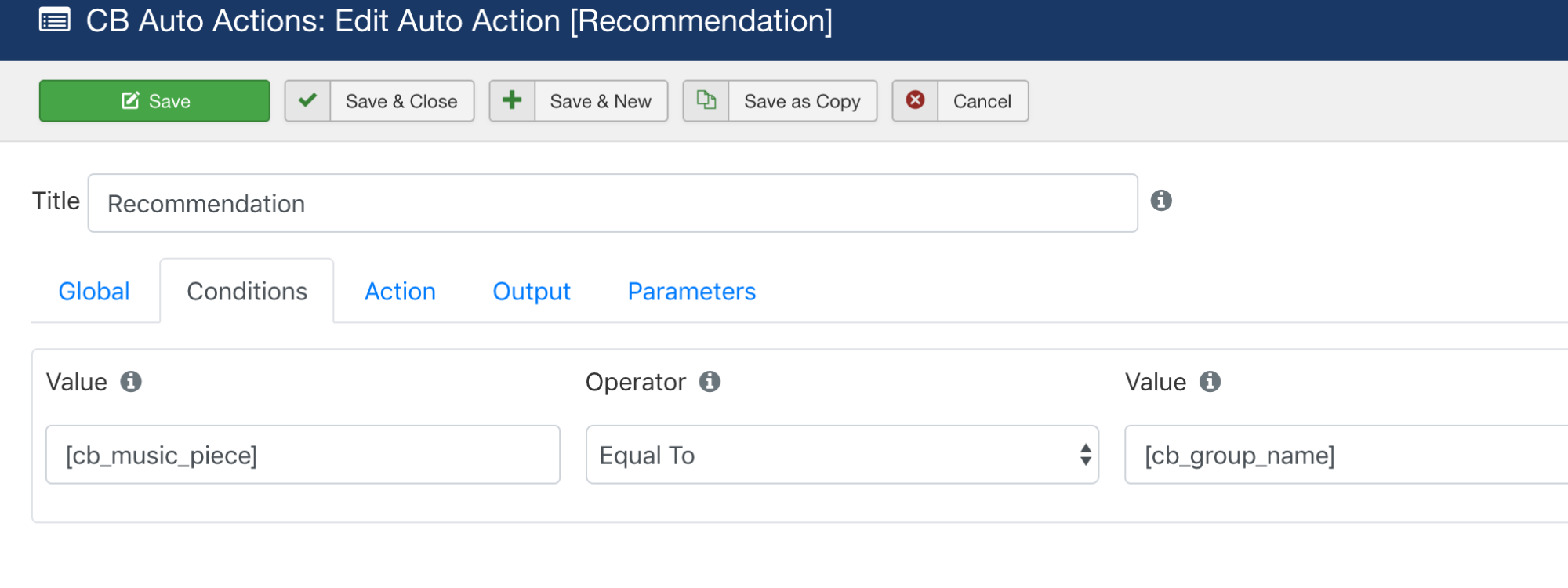Screen dimensions: 1568x588
Task: Open the Parameters tab
Action: [x=691, y=292]
